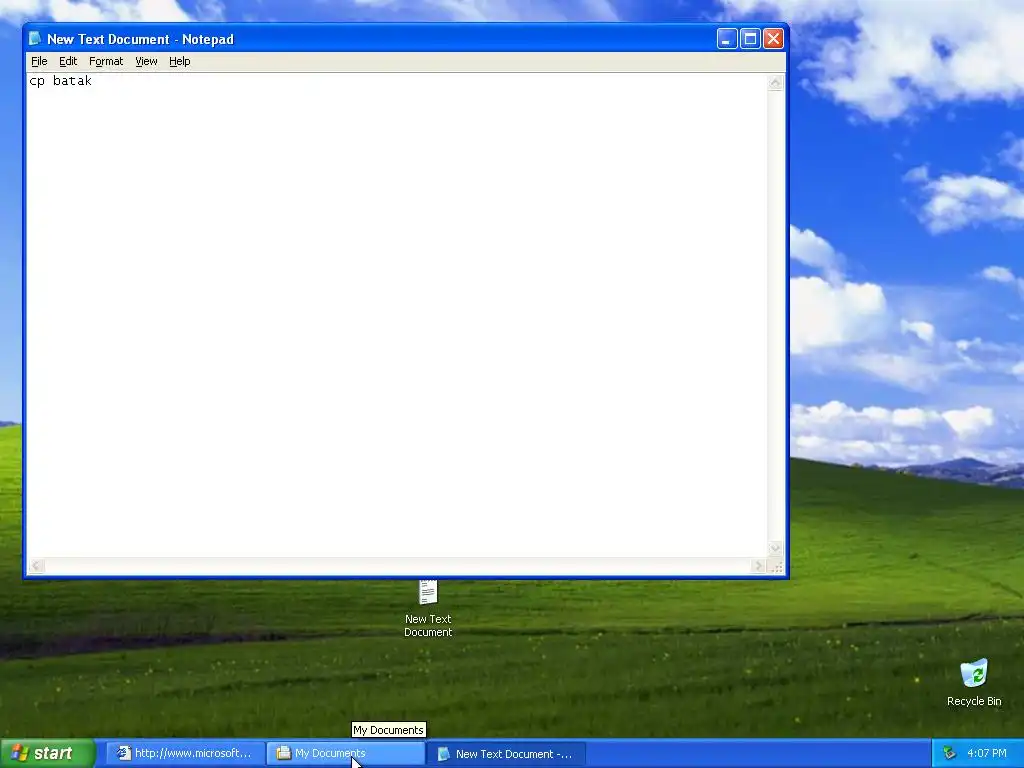Viewport: 1024px width, 768px height.
Task: Click New Text Document taskbar button
Action: (x=506, y=754)
